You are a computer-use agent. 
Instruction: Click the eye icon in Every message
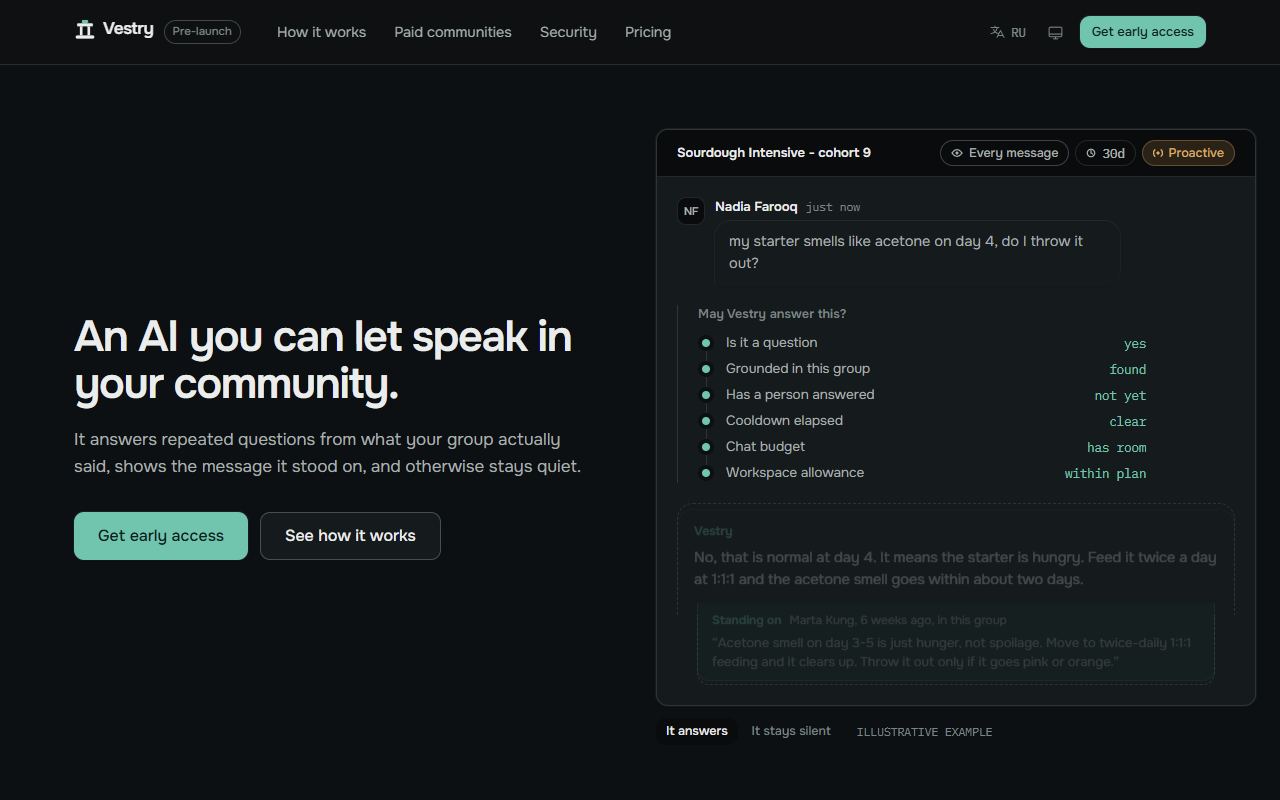click(x=957, y=153)
